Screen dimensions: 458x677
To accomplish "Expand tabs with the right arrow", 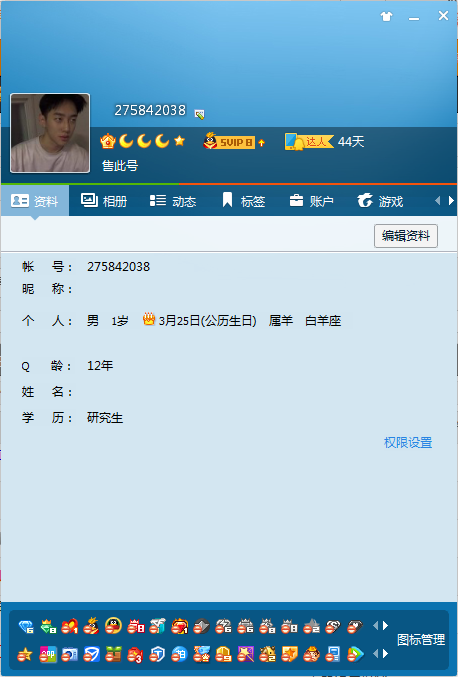I will tap(451, 201).
